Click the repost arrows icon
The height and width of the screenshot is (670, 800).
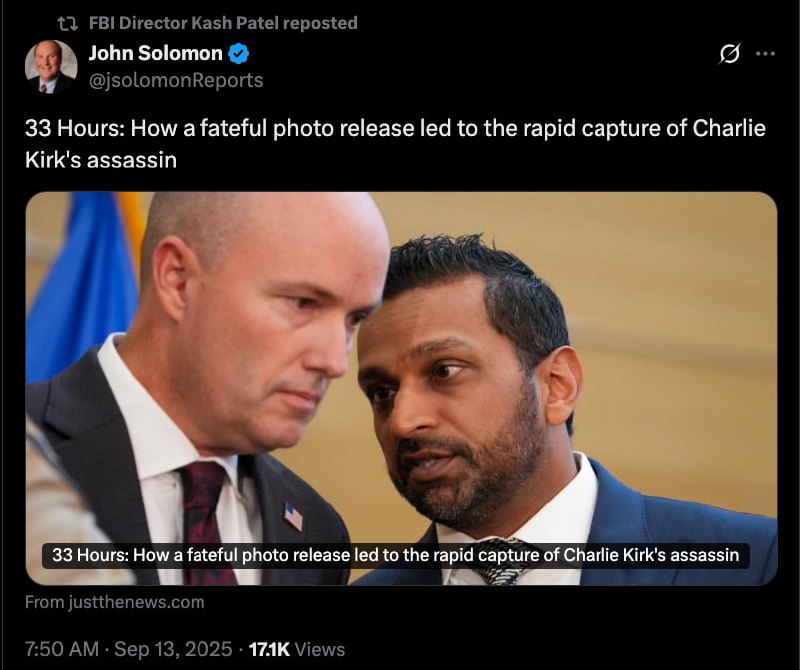[x=67, y=23]
